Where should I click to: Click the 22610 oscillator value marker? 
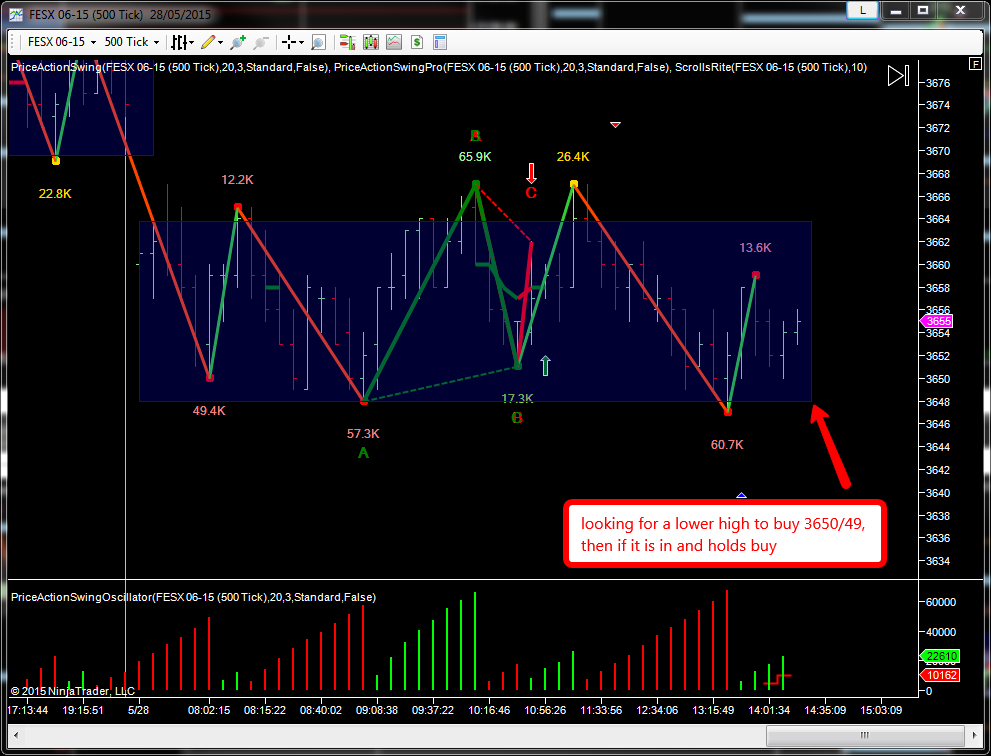click(x=940, y=656)
